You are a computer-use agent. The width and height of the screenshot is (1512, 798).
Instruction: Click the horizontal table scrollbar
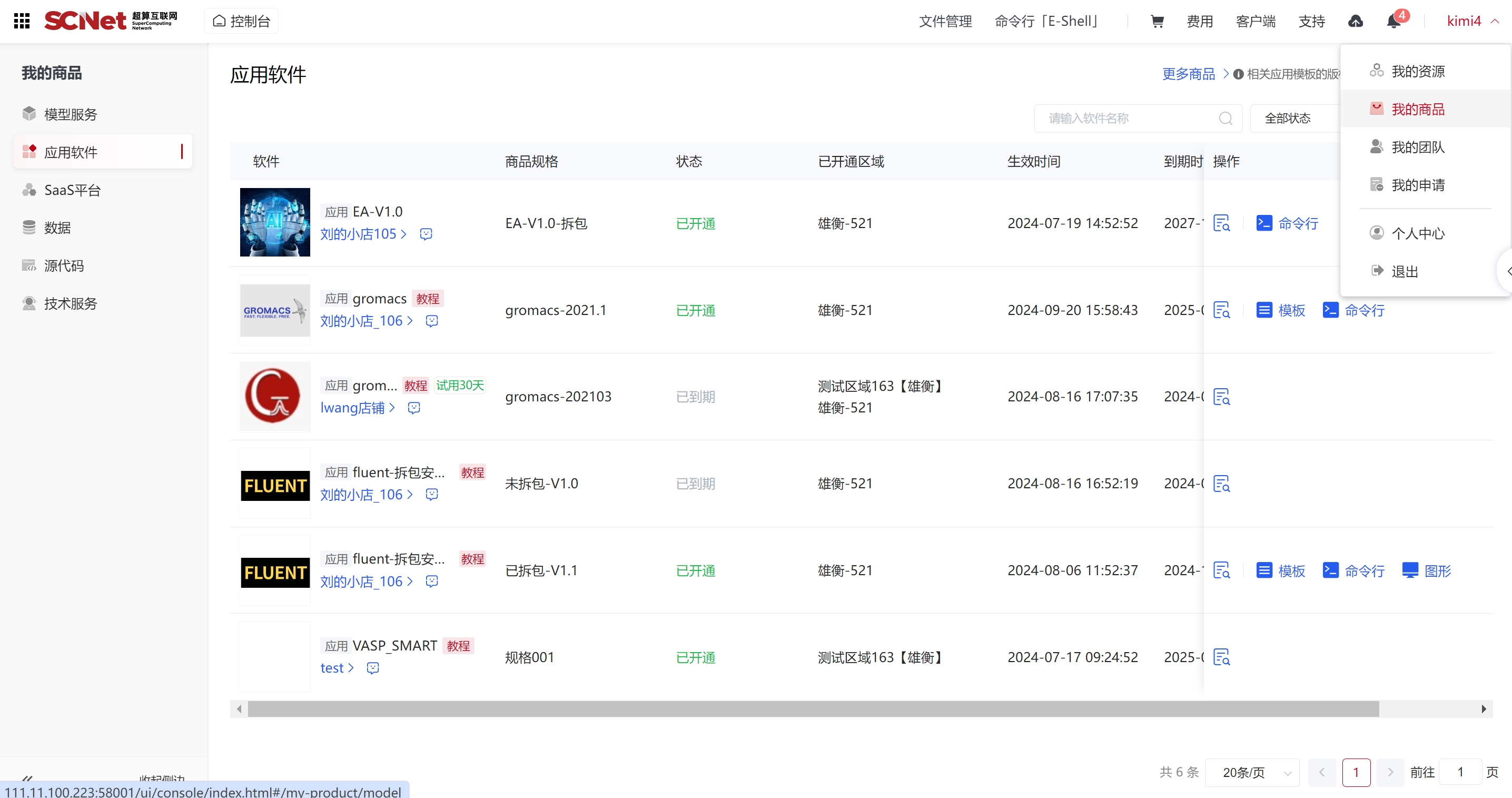(812, 709)
